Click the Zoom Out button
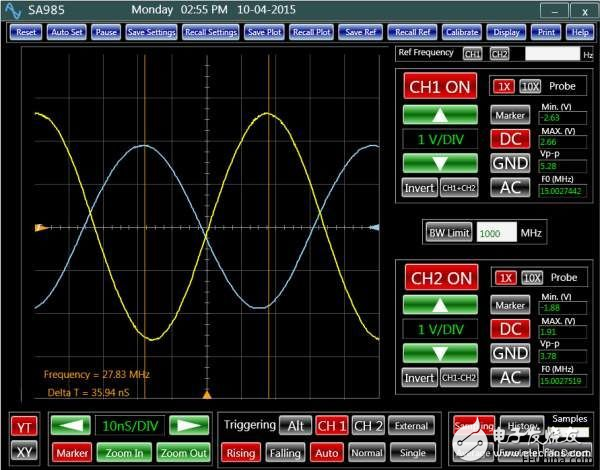Viewport: 600px width, 470px height. tap(183, 452)
